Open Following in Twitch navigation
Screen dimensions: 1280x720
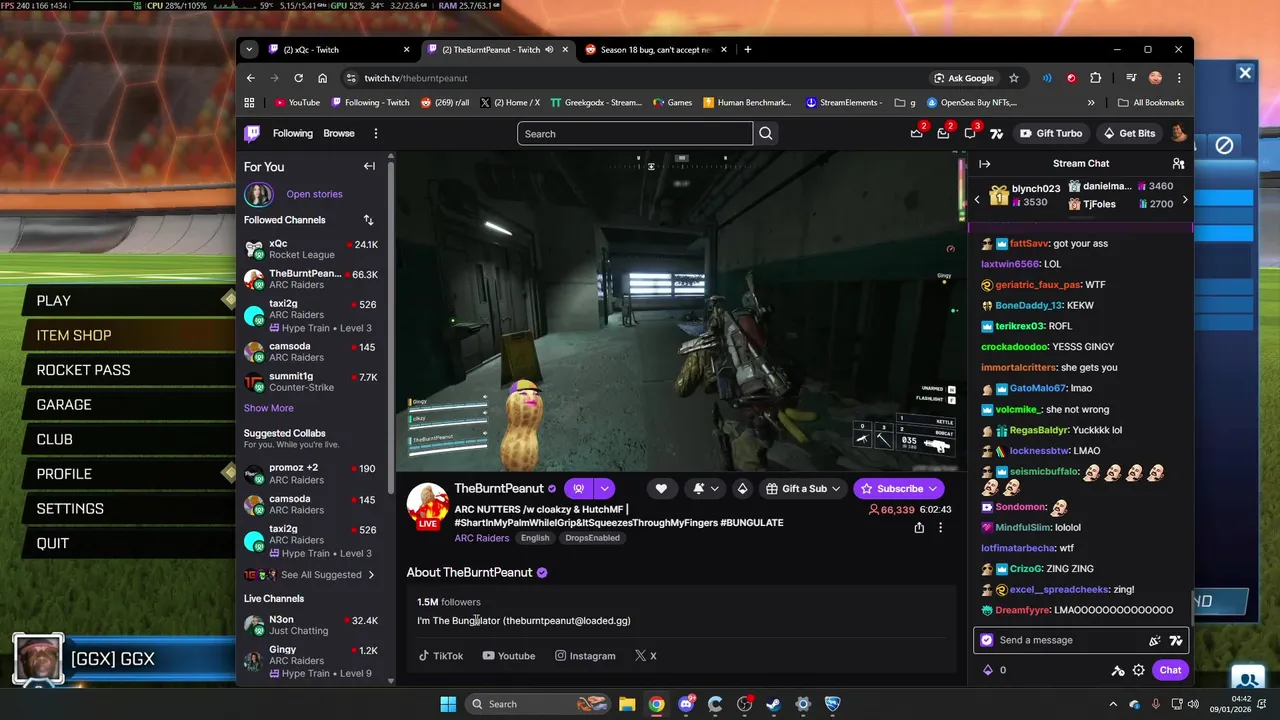point(293,133)
